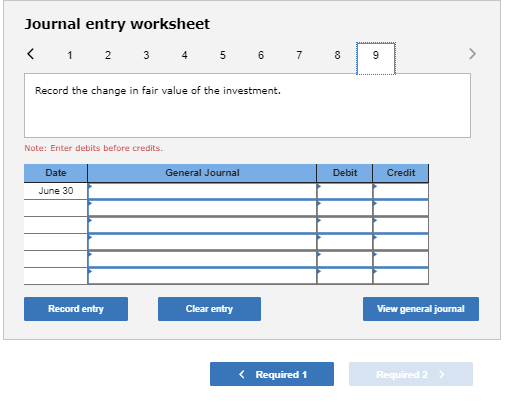Click the Clear entry button
Screen dimensions: 518x409
209,309
